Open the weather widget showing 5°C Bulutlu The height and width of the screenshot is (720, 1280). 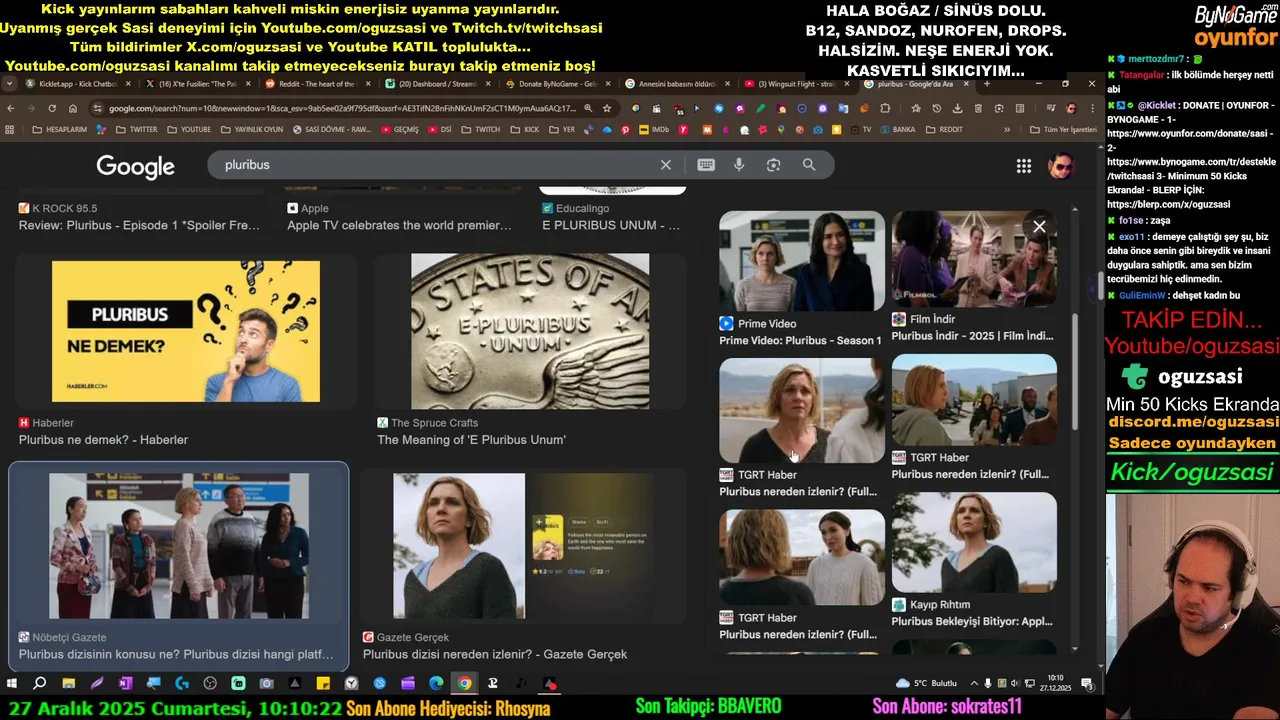point(926,684)
